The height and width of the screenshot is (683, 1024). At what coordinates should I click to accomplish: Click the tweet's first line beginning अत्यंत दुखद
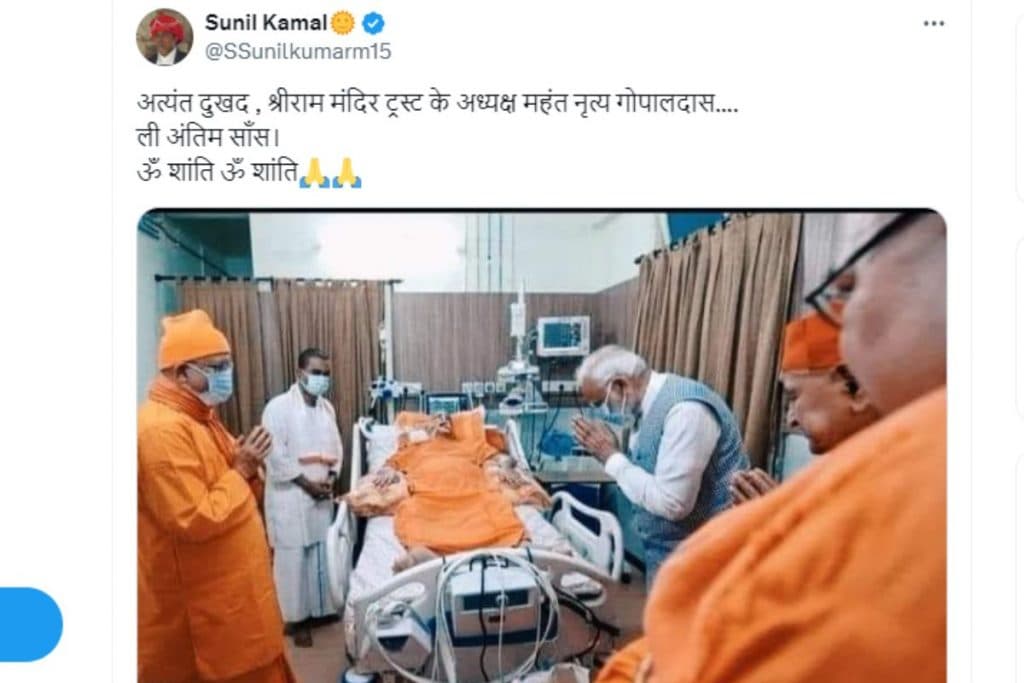pyautogui.click(x=438, y=104)
